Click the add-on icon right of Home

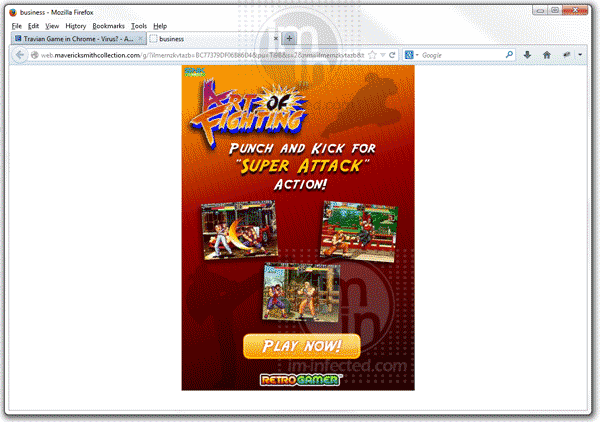pos(567,55)
